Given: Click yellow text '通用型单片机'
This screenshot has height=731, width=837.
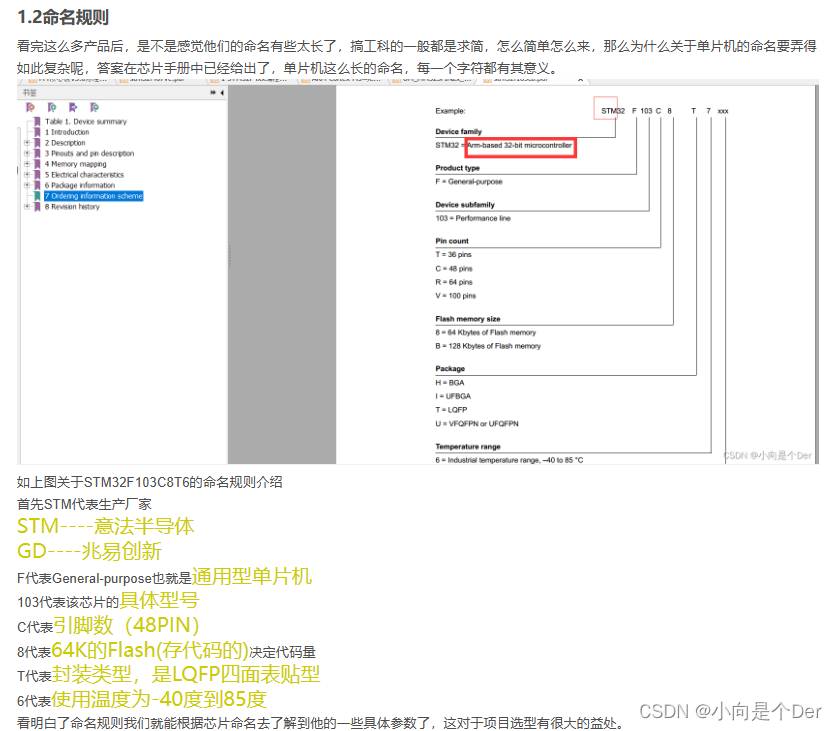Looking at the screenshot, I should tap(251, 577).
